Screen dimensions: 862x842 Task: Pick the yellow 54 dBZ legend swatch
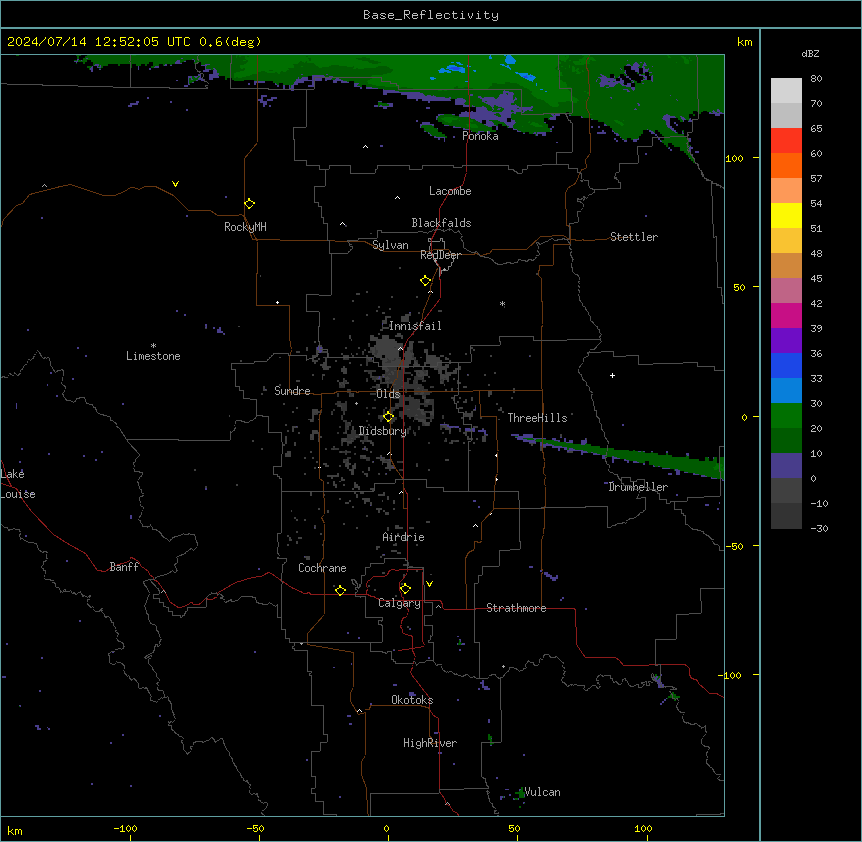point(786,215)
